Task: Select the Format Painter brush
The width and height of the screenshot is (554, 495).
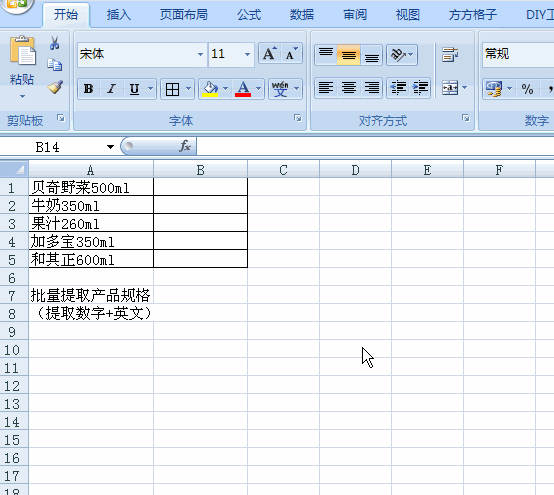Action: (x=55, y=87)
